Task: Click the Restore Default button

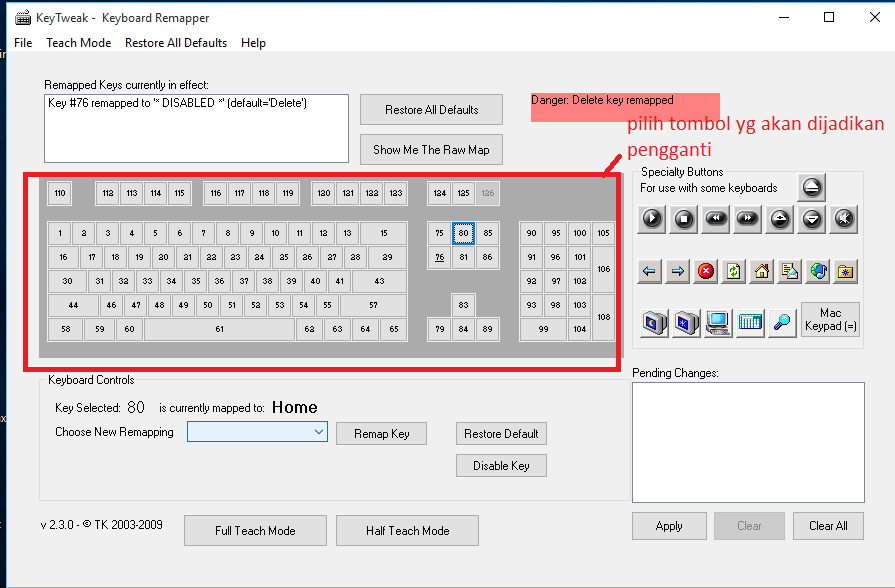Action: [501, 434]
